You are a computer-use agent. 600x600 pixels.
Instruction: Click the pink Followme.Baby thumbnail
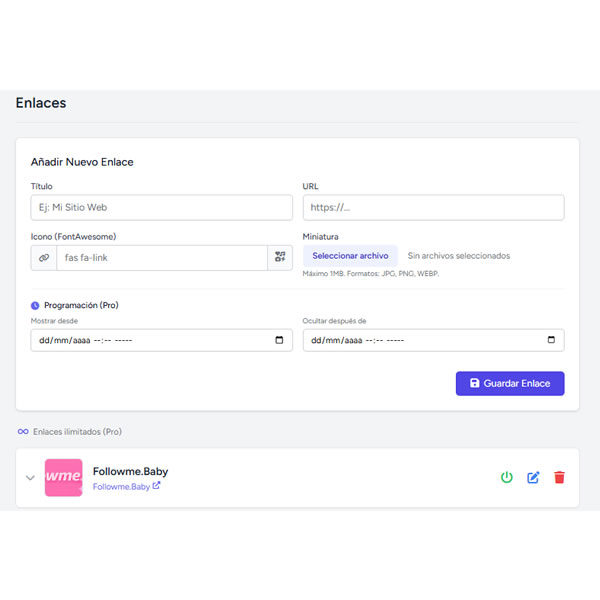tap(64, 477)
